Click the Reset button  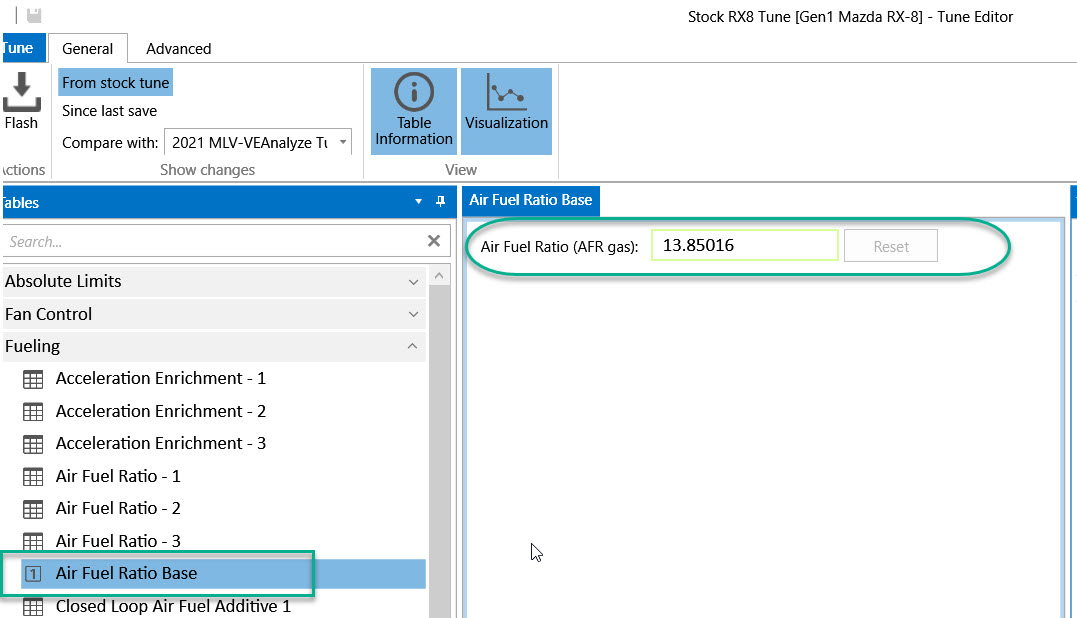[x=890, y=246]
